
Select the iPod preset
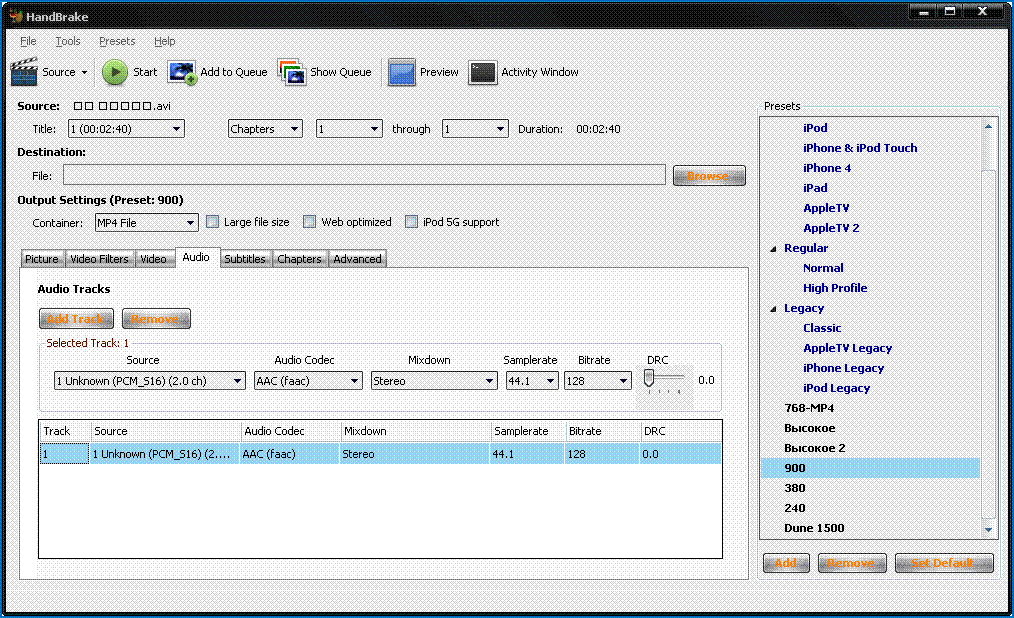815,128
